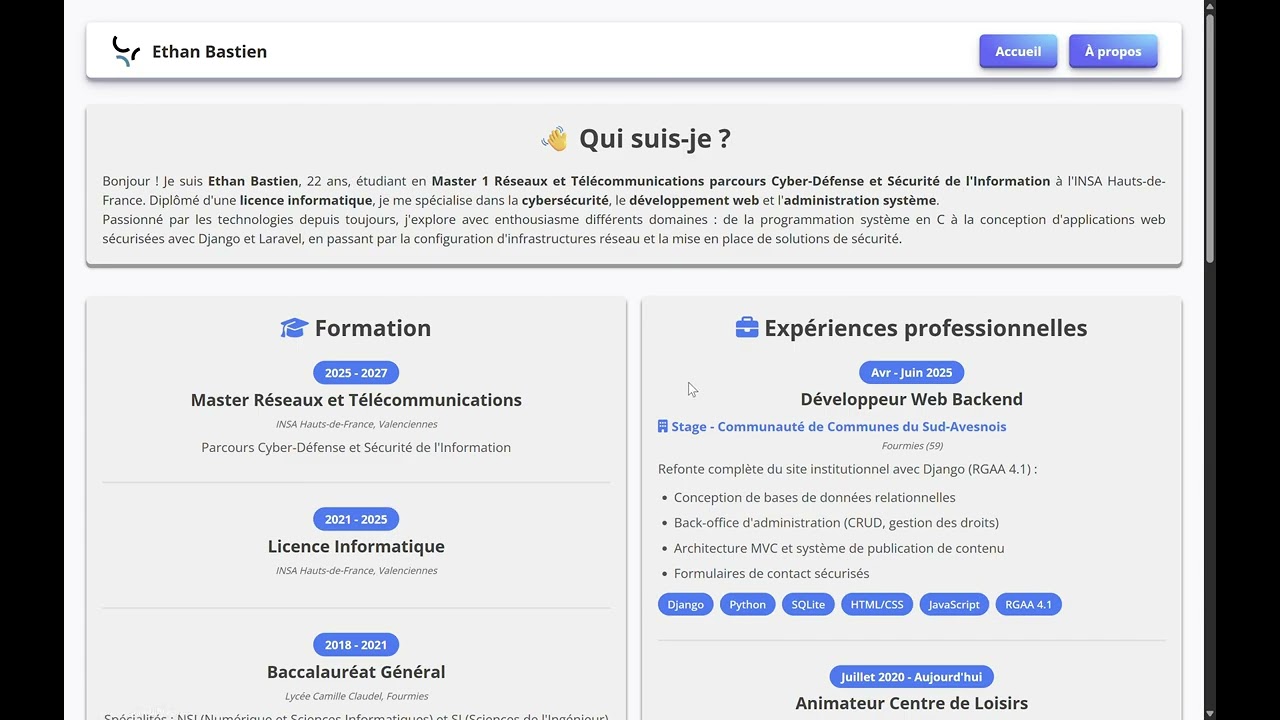Click the Django tag
The image size is (1280, 720).
coord(686,604)
